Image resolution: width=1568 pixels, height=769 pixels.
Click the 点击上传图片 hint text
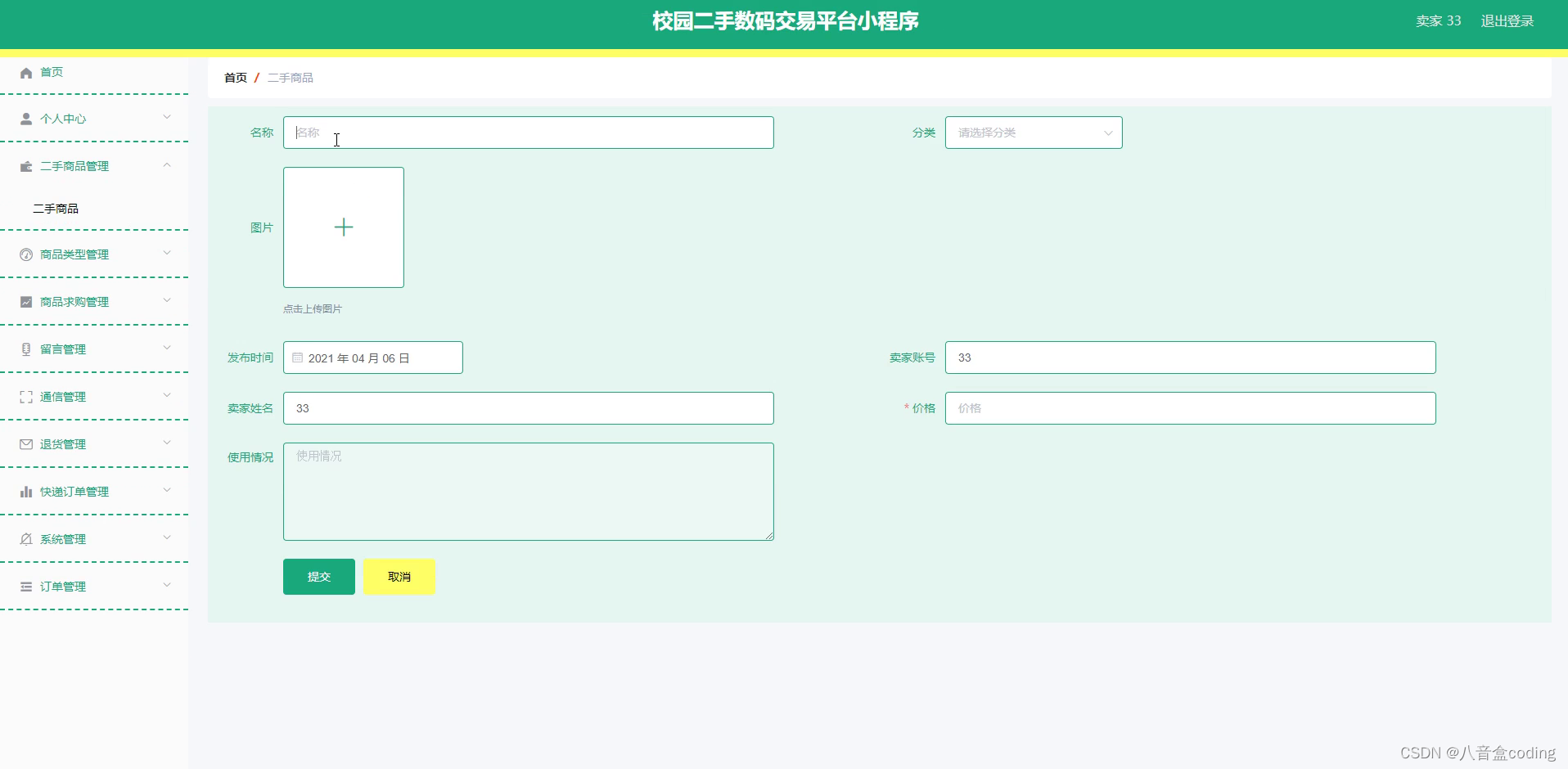tap(313, 309)
